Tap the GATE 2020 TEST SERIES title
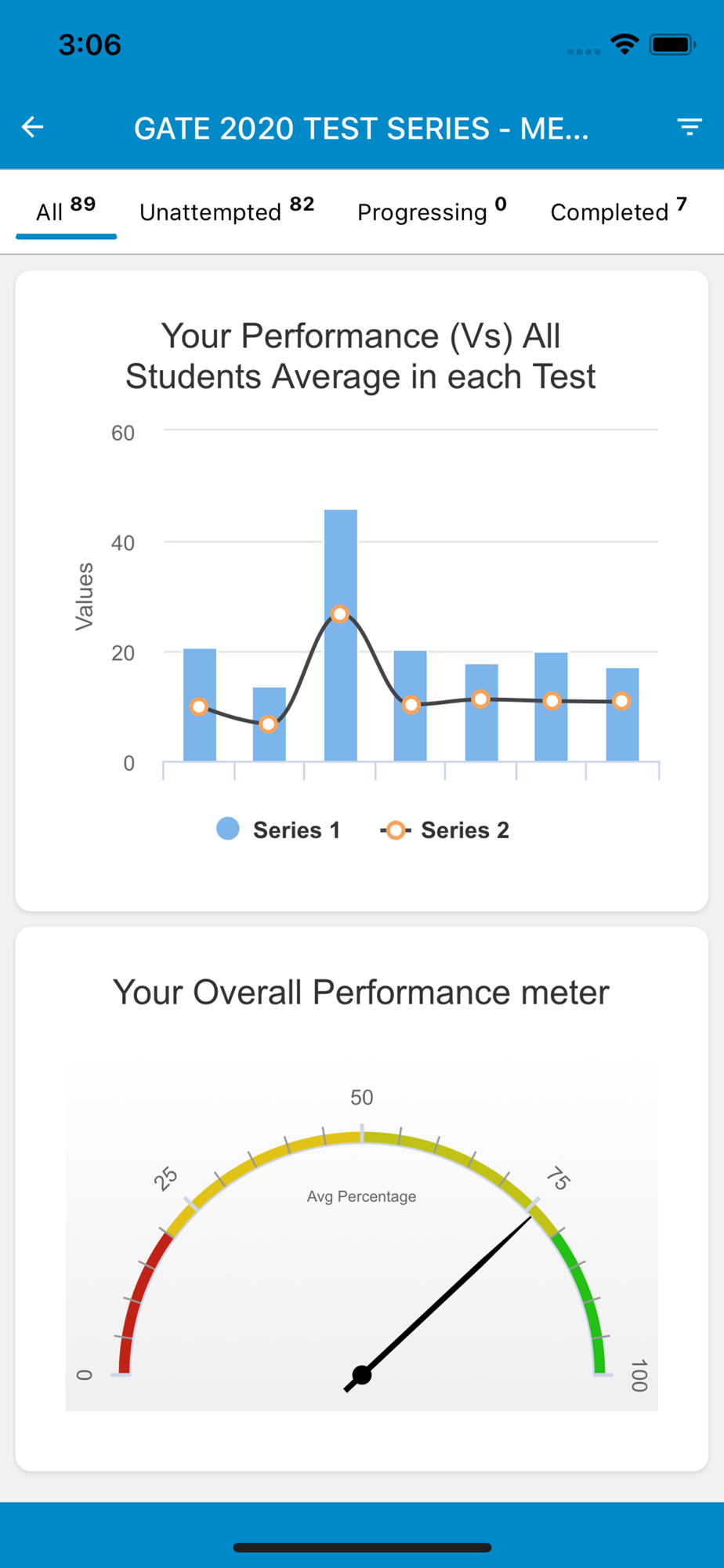Image resolution: width=724 pixels, height=1568 pixels. click(x=361, y=128)
